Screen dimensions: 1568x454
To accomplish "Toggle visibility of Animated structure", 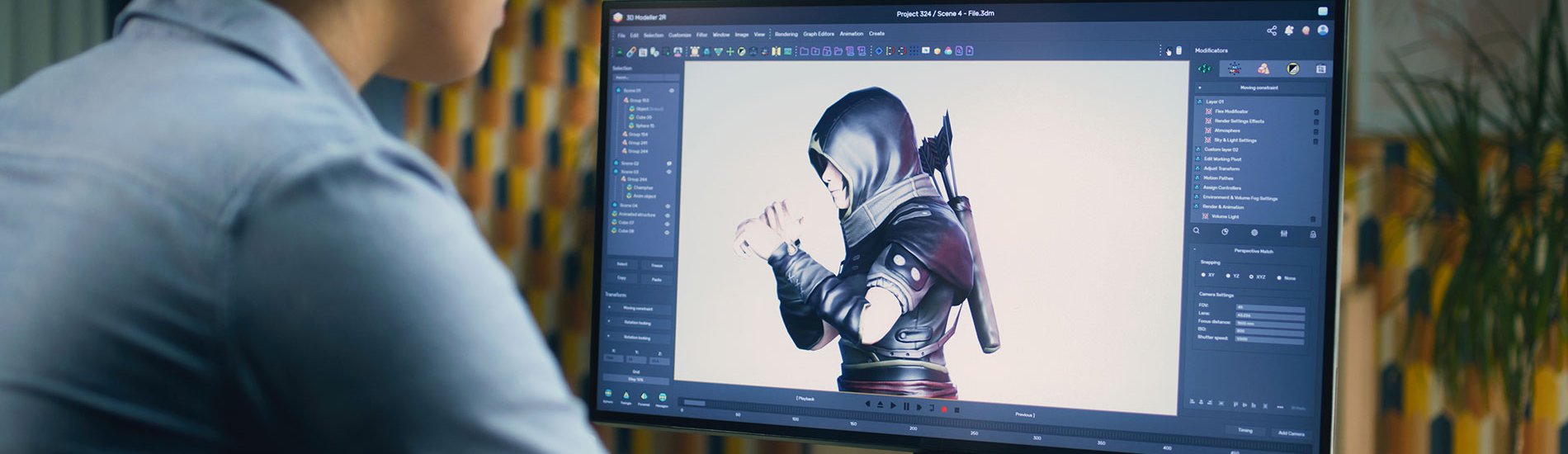I will (668, 215).
